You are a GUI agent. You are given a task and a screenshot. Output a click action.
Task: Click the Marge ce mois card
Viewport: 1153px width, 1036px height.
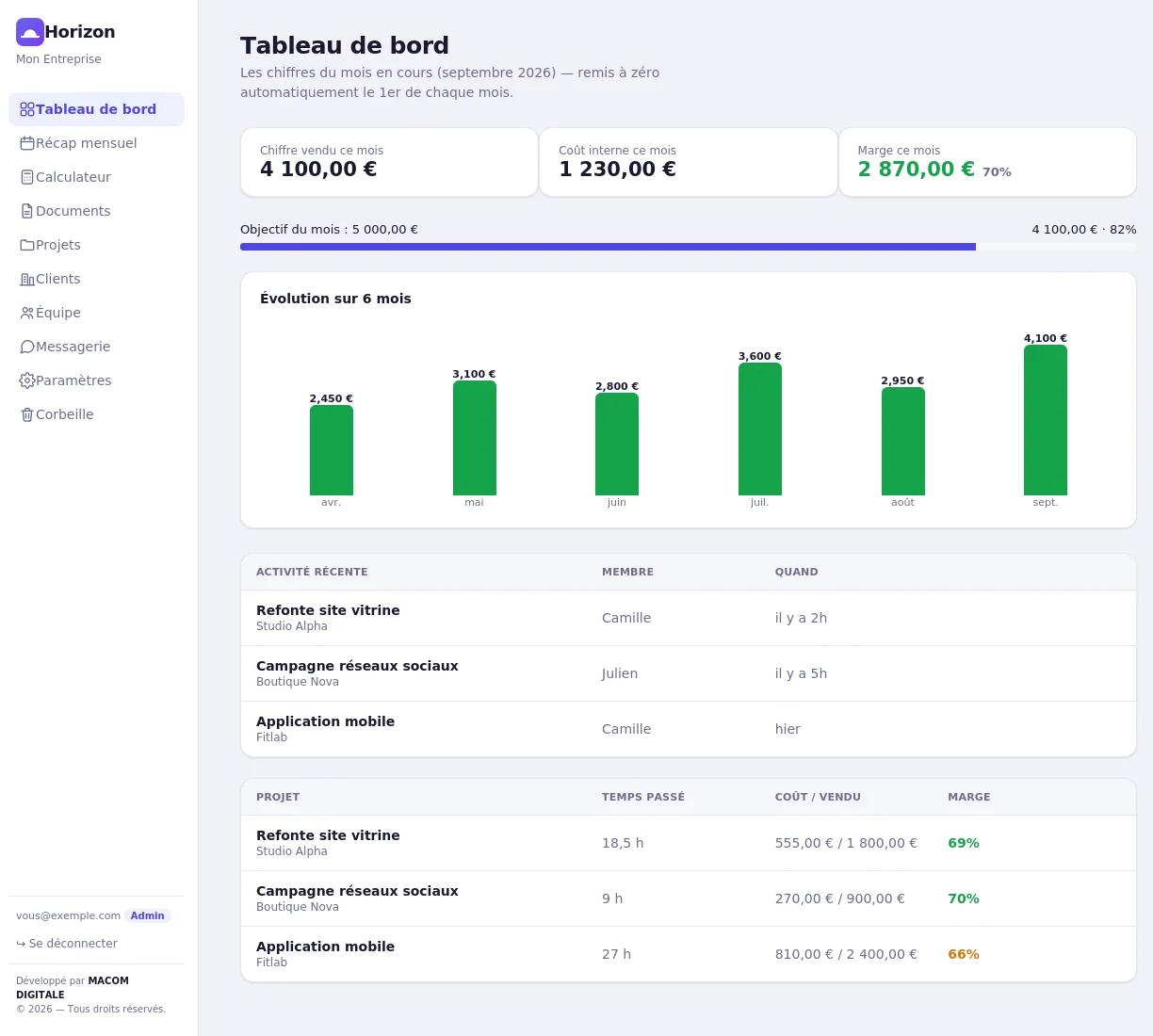click(987, 162)
